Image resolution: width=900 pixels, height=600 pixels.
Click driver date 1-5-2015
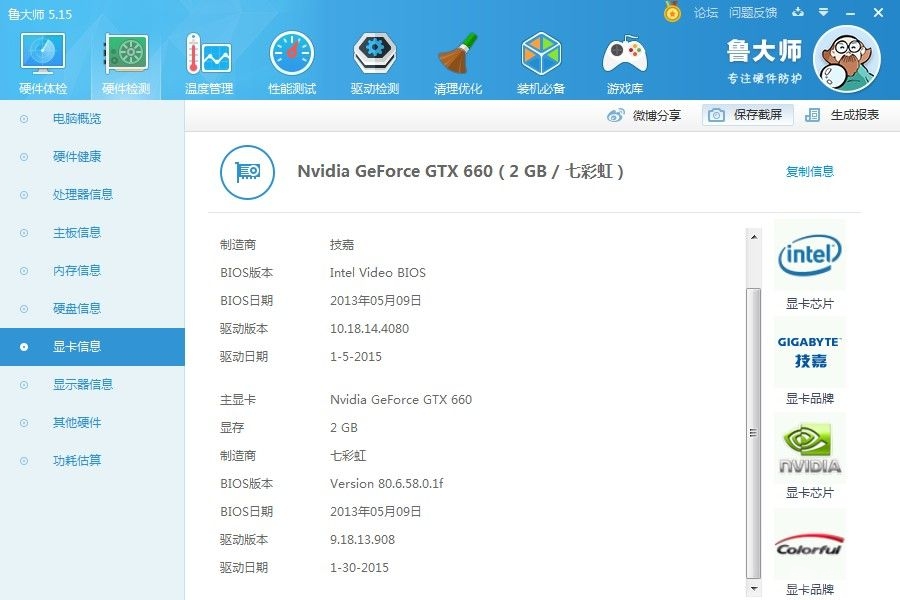tap(356, 357)
